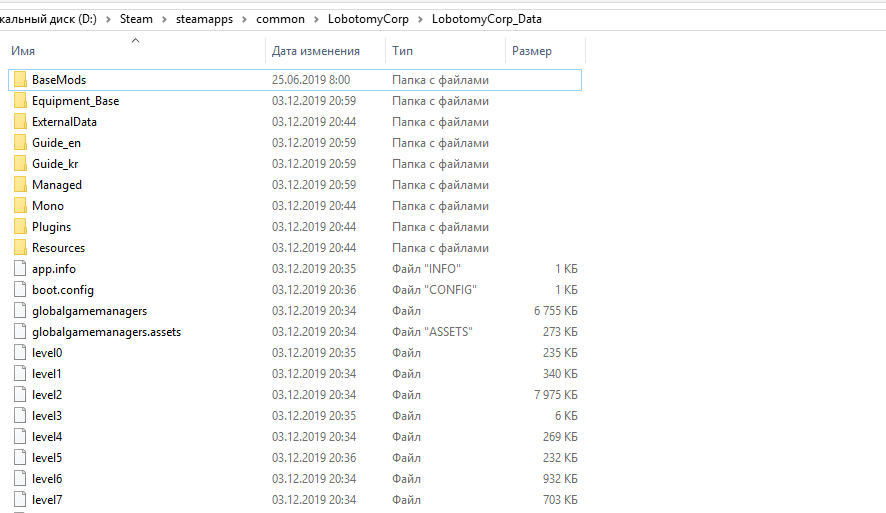Screen dimensions: 886x513
Task: Click the 703 КБ size value
Action: point(560,499)
